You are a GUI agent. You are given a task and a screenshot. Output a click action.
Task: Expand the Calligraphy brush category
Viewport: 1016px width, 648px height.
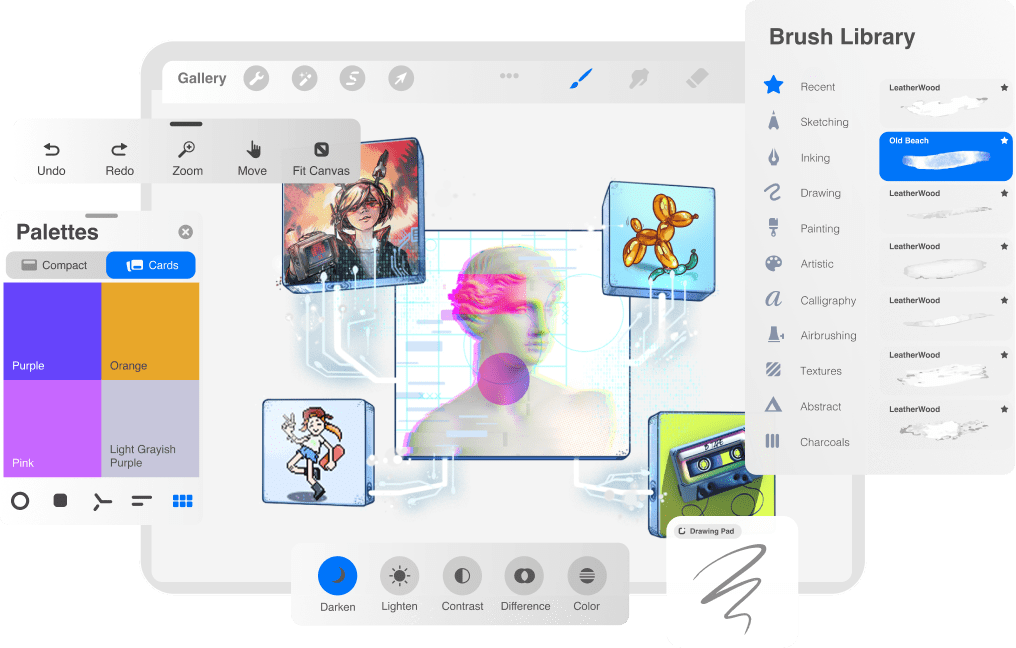(827, 300)
